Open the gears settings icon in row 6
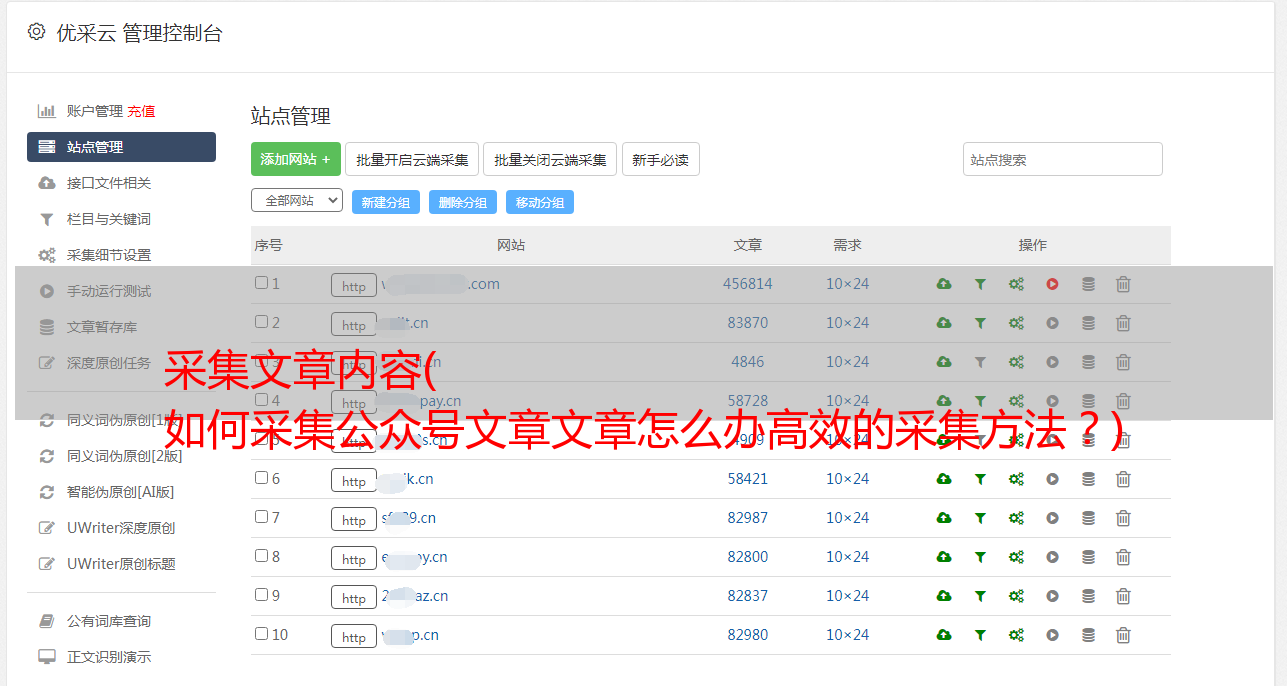Screen dimensions: 1287x686 pos(1016,479)
